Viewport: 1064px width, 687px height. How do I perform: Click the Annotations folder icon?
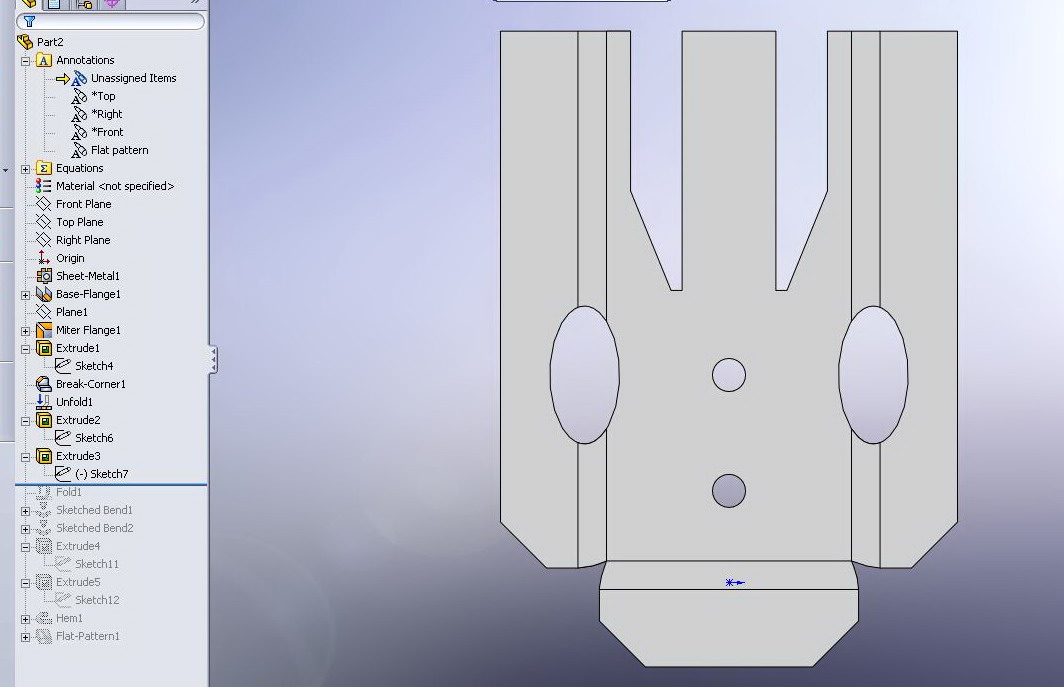pyautogui.click(x=43, y=60)
